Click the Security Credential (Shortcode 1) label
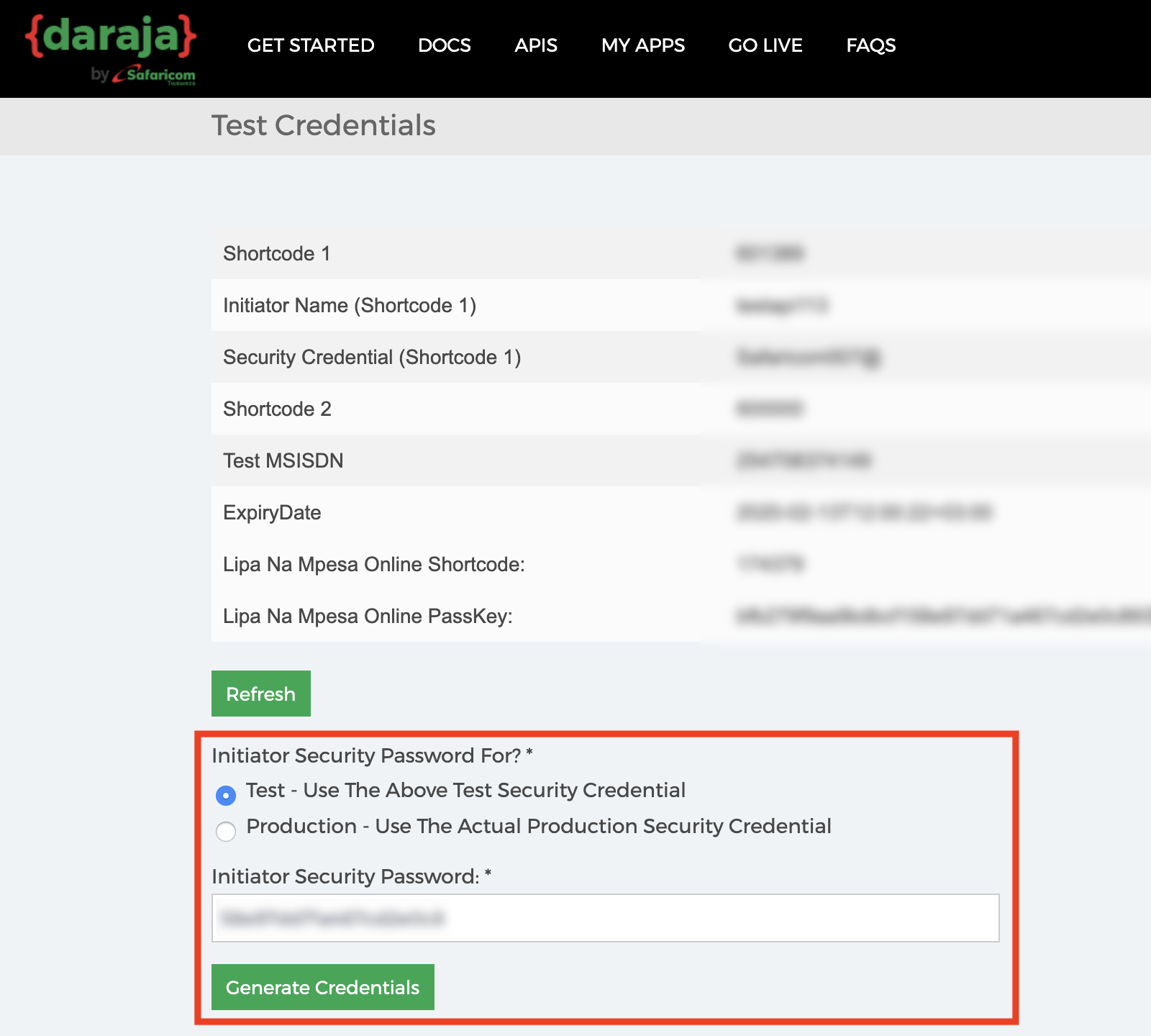1151x1036 pixels. tap(372, 357)
